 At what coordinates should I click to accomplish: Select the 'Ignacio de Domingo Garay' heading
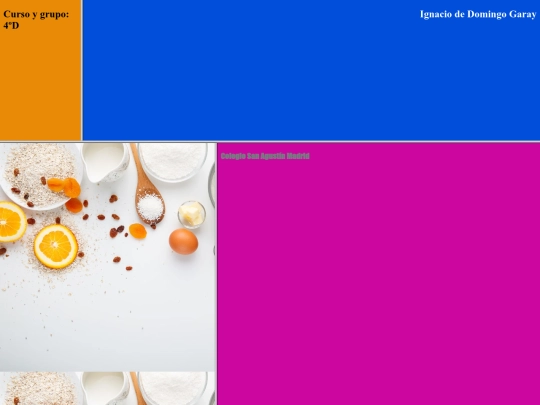click(x=478, y=14)
